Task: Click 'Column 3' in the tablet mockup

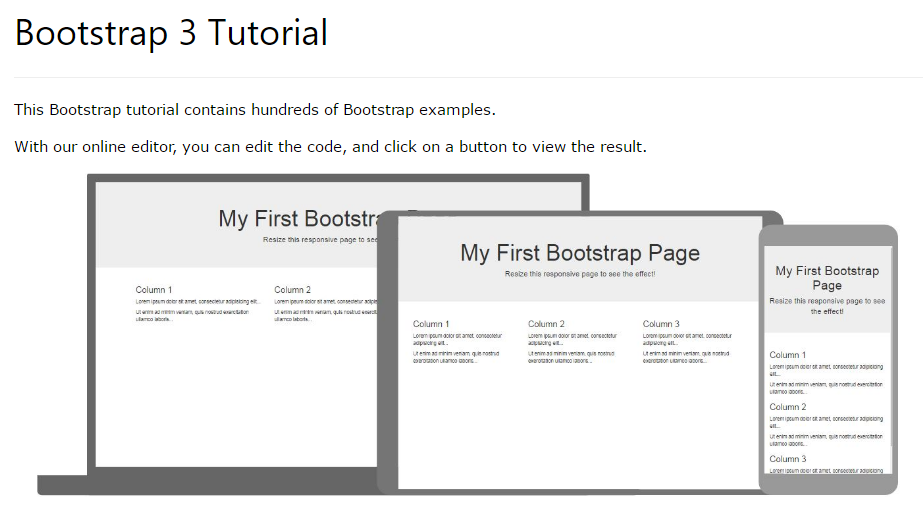Action: tap(661, 324)
